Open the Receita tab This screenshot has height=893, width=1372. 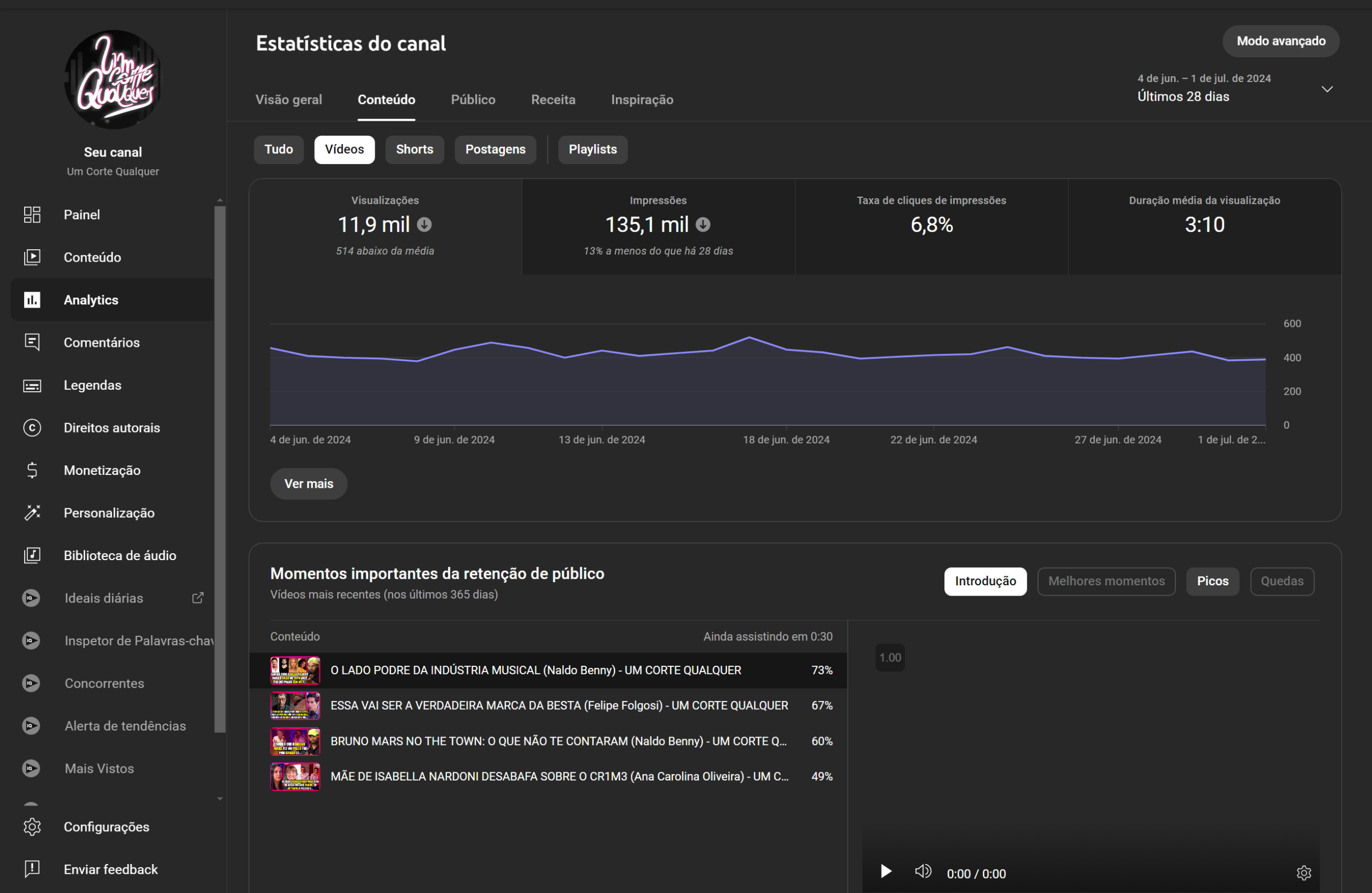coord(553,100)
